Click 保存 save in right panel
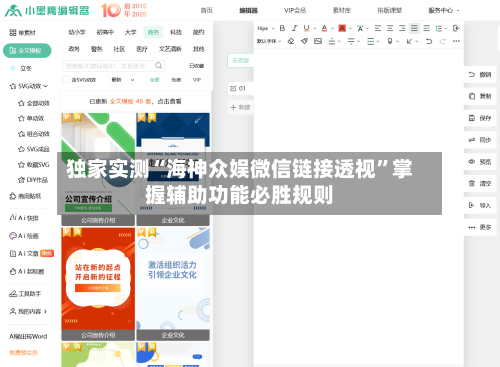This screenshot has height=367, width=500. [x=480, y=118]
